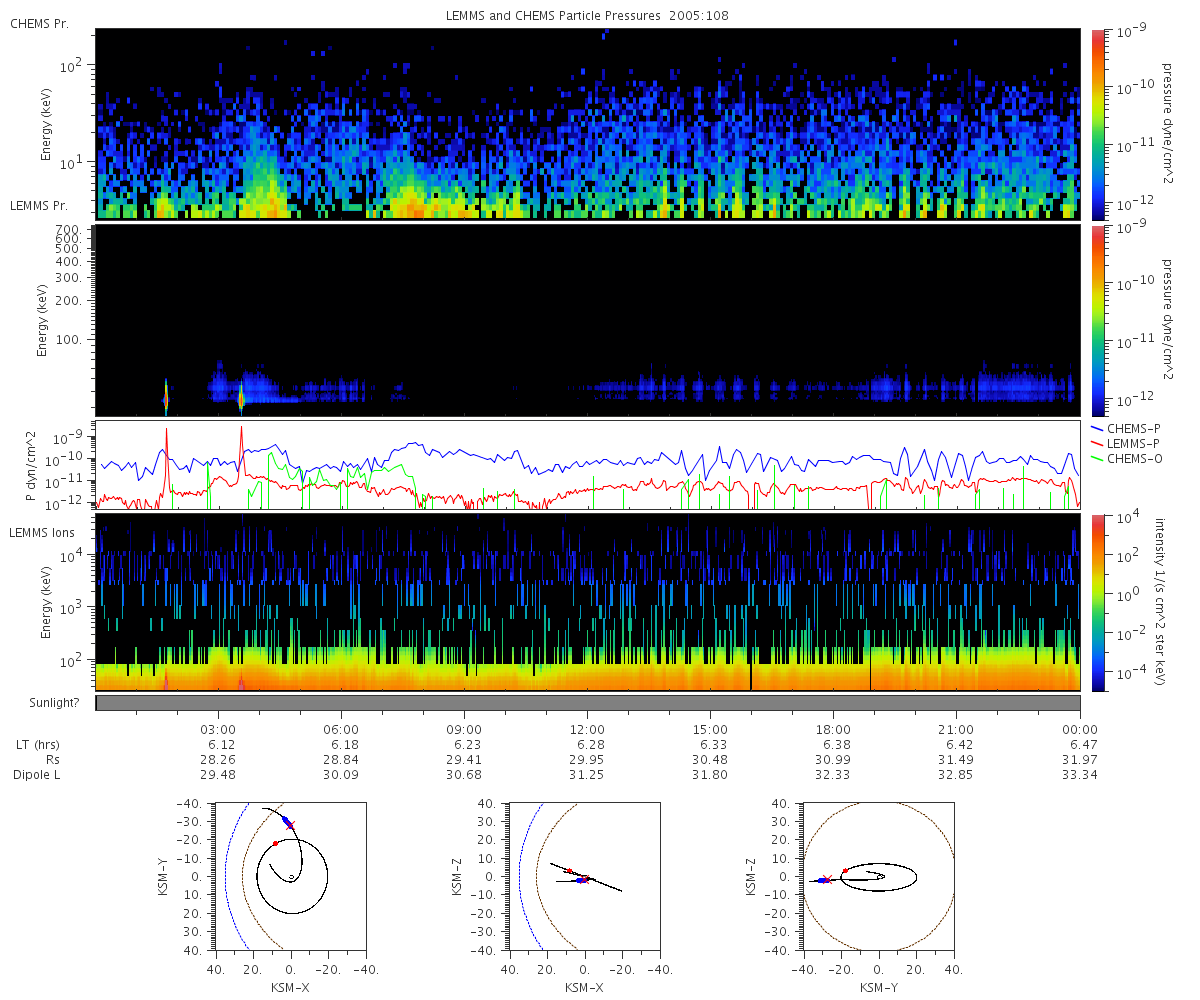Click 'pressure dyne/cm^2' label beside CHEMS colorbar

[x=1167, y=124]
